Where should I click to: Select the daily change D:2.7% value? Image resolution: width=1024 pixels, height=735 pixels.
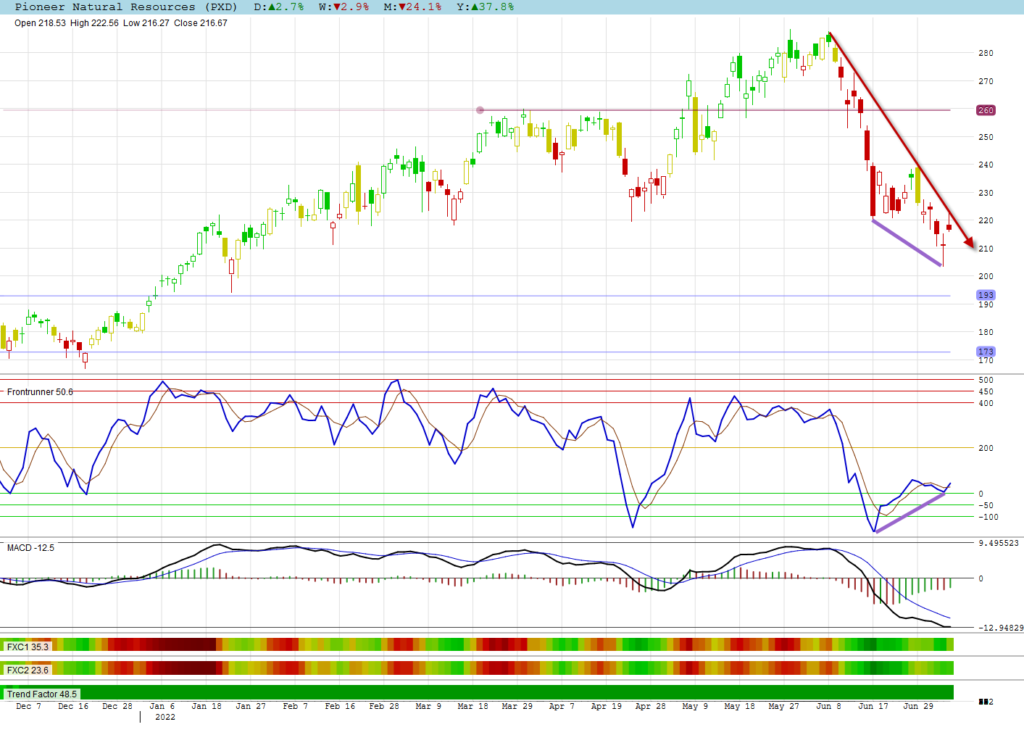click(x=279, y=7)
